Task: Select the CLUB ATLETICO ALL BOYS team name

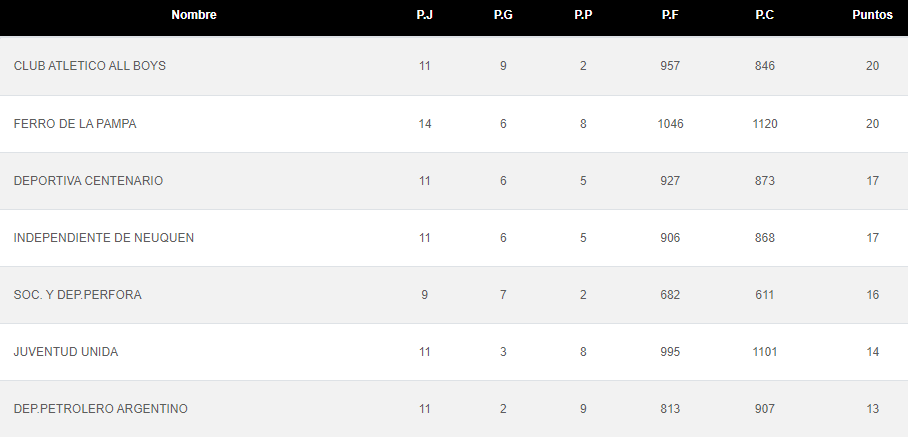Action: [90, 66]
